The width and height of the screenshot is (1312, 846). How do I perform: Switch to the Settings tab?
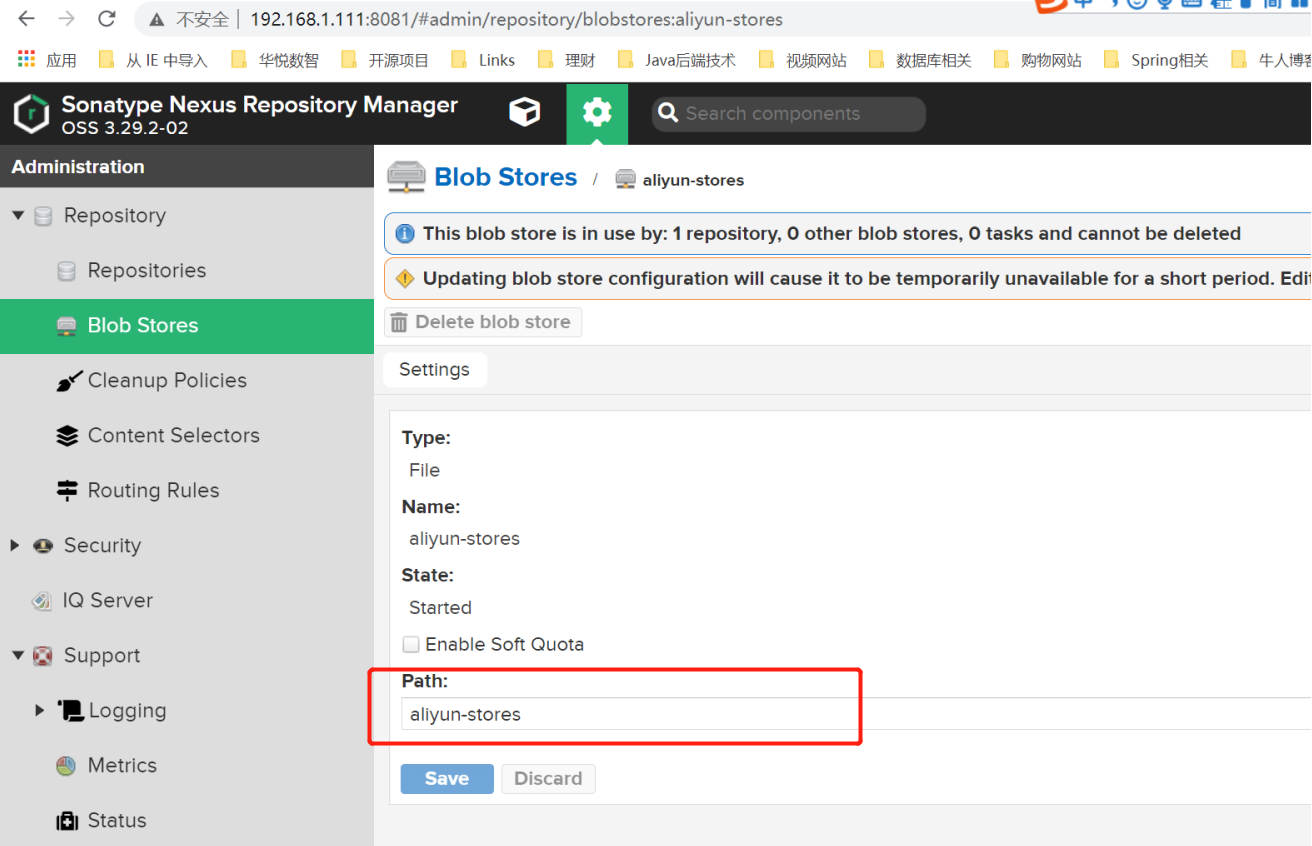pyautogui.click(x=434, y=369)
